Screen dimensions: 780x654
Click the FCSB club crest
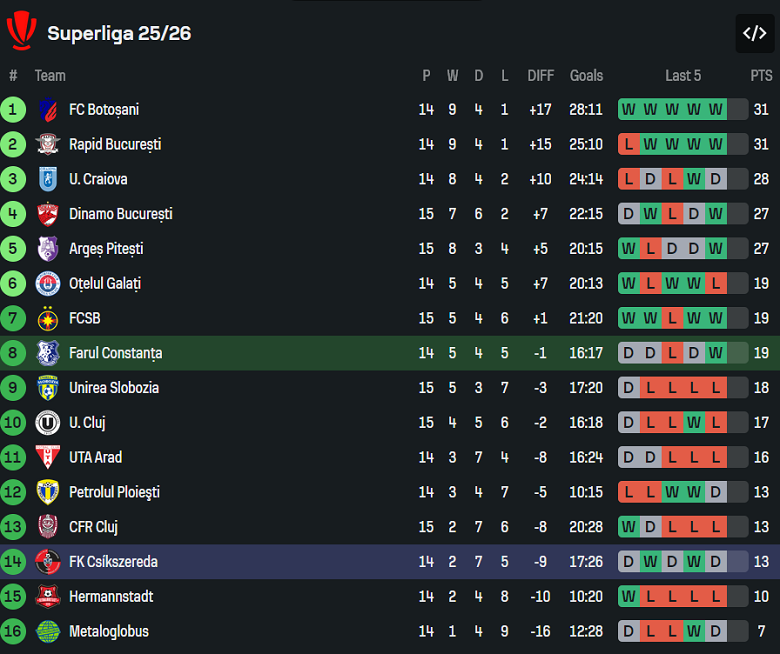point(47,318)
